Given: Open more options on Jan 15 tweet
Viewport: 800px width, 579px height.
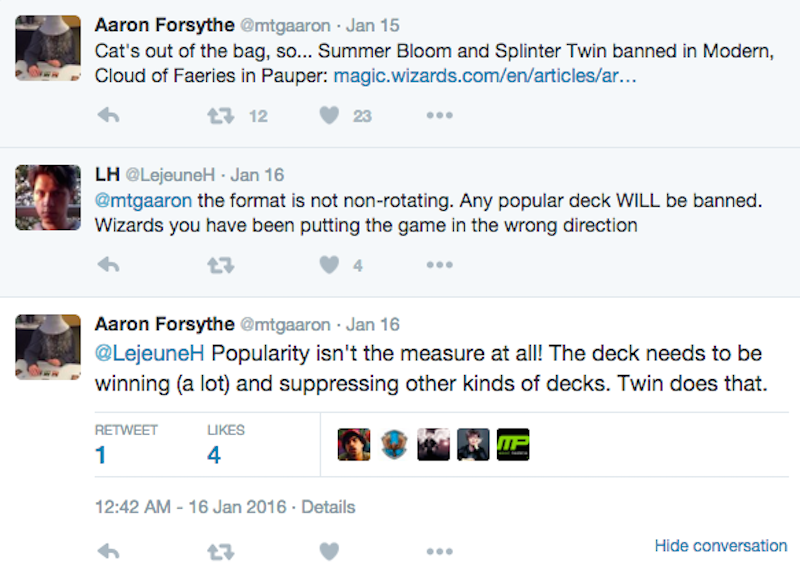Looking at the screenshot, I should (x=439, y=115).
